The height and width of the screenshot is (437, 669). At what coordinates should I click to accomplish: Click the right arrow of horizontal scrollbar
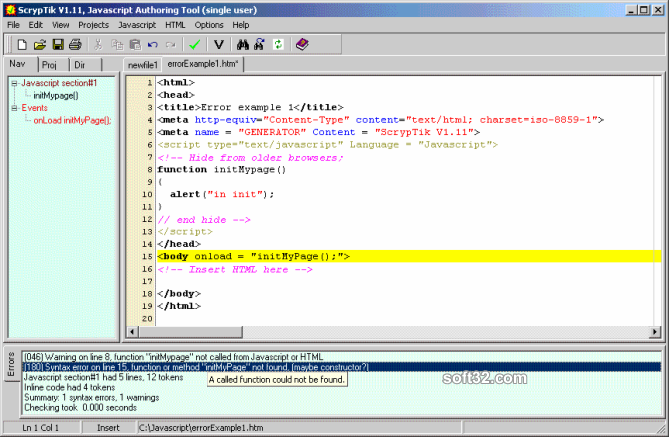coord(655,332)
